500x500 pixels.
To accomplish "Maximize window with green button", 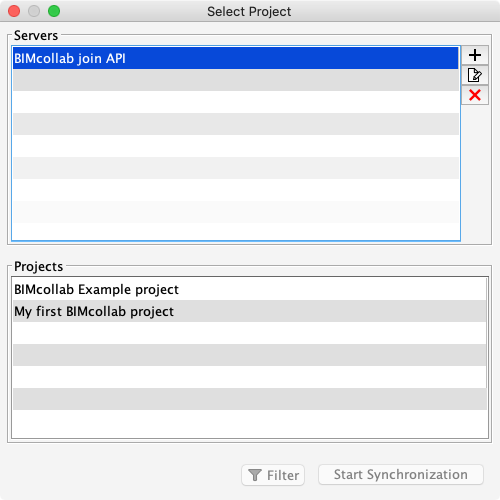I will (54, 11).
